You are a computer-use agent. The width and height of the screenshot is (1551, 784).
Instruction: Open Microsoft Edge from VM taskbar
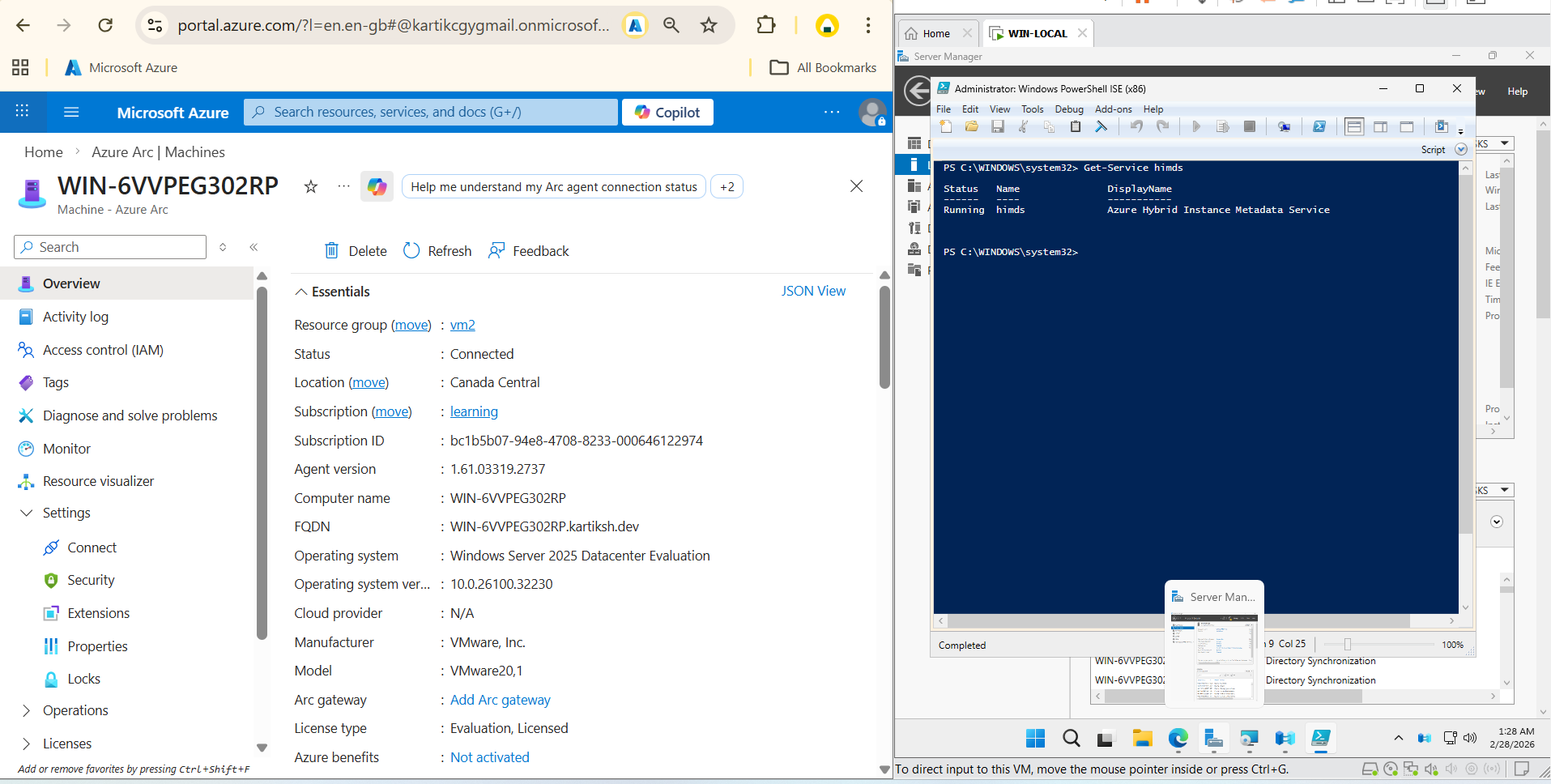(1178, 738)
